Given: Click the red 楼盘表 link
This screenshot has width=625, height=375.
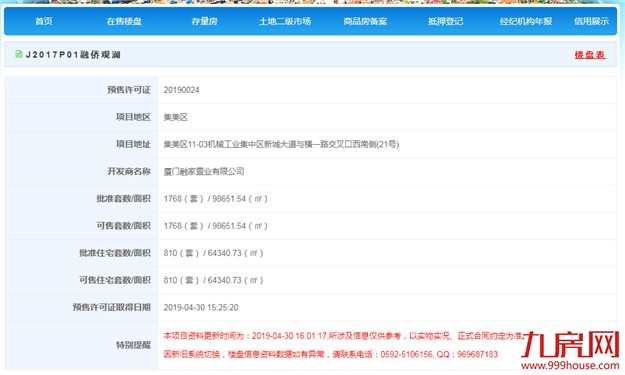Looking at the screenshot, I should (590, 55).
